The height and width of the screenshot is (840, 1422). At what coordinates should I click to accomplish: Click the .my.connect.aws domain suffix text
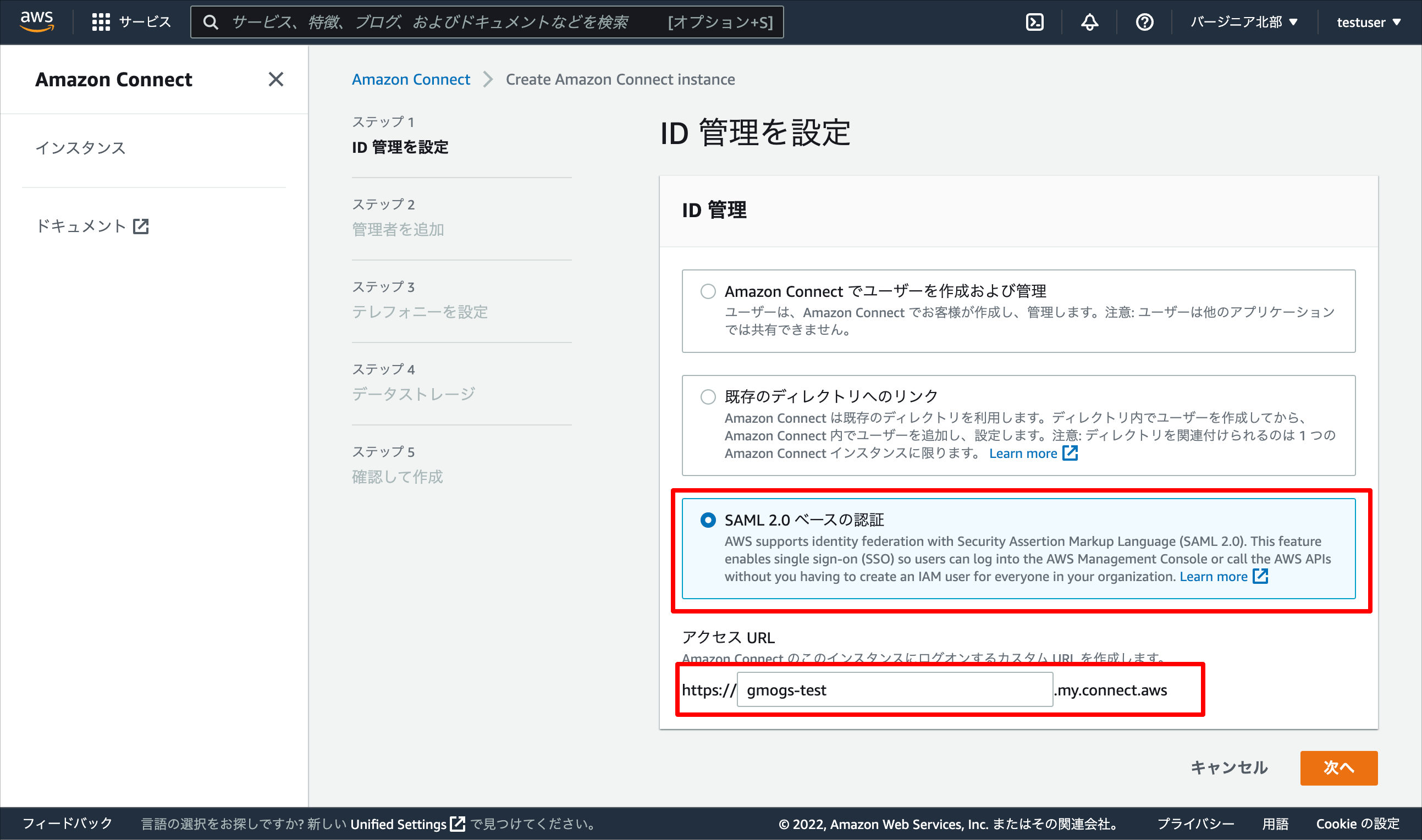1111,690
